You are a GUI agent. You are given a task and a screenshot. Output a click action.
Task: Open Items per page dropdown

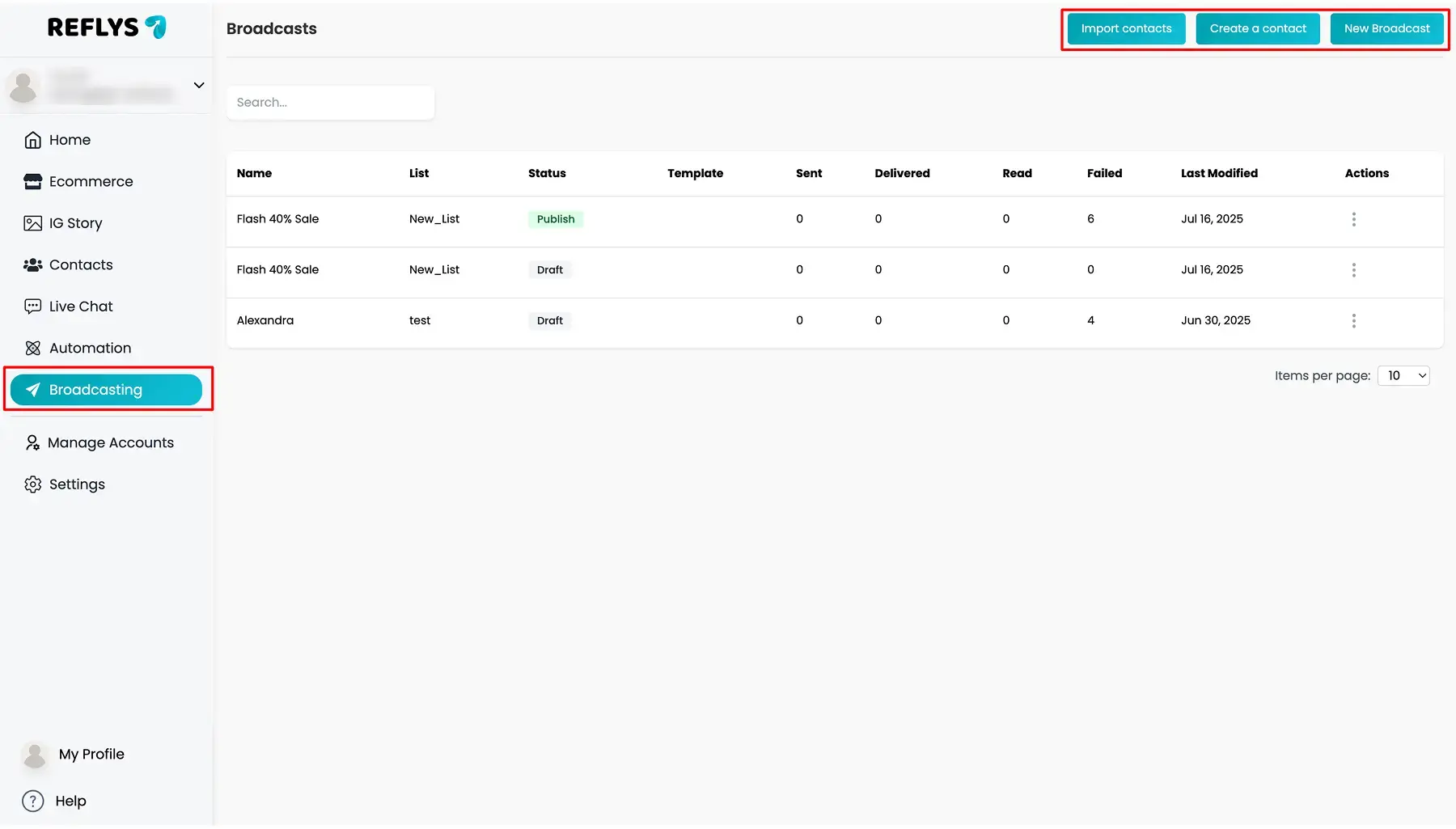coord(1403,375)
